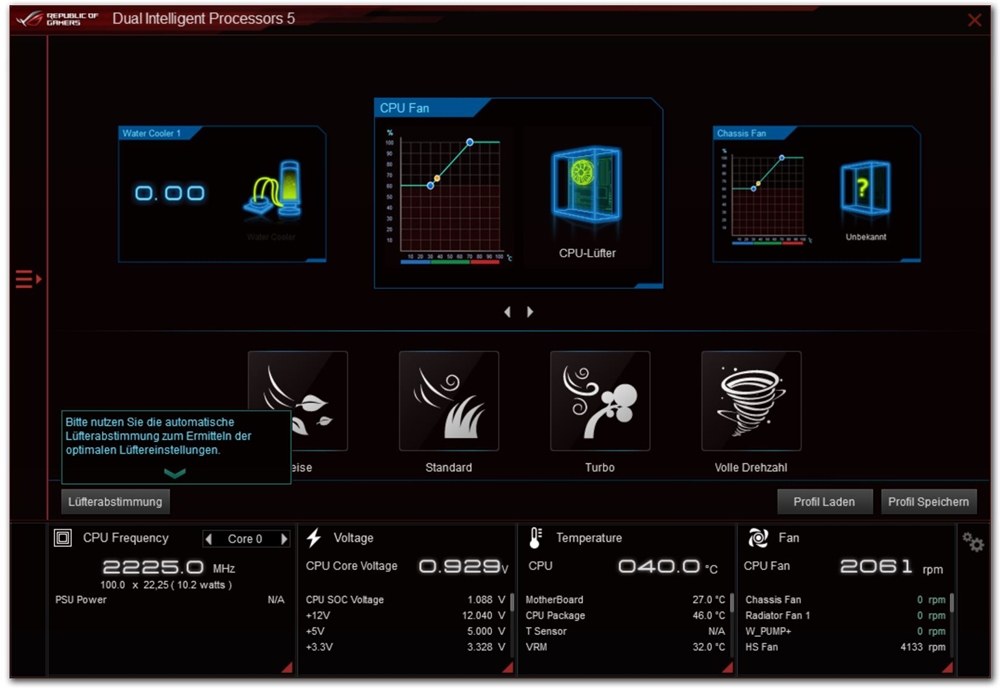
Task: Select next core in CPU Frequency
Action: point(284,539)
